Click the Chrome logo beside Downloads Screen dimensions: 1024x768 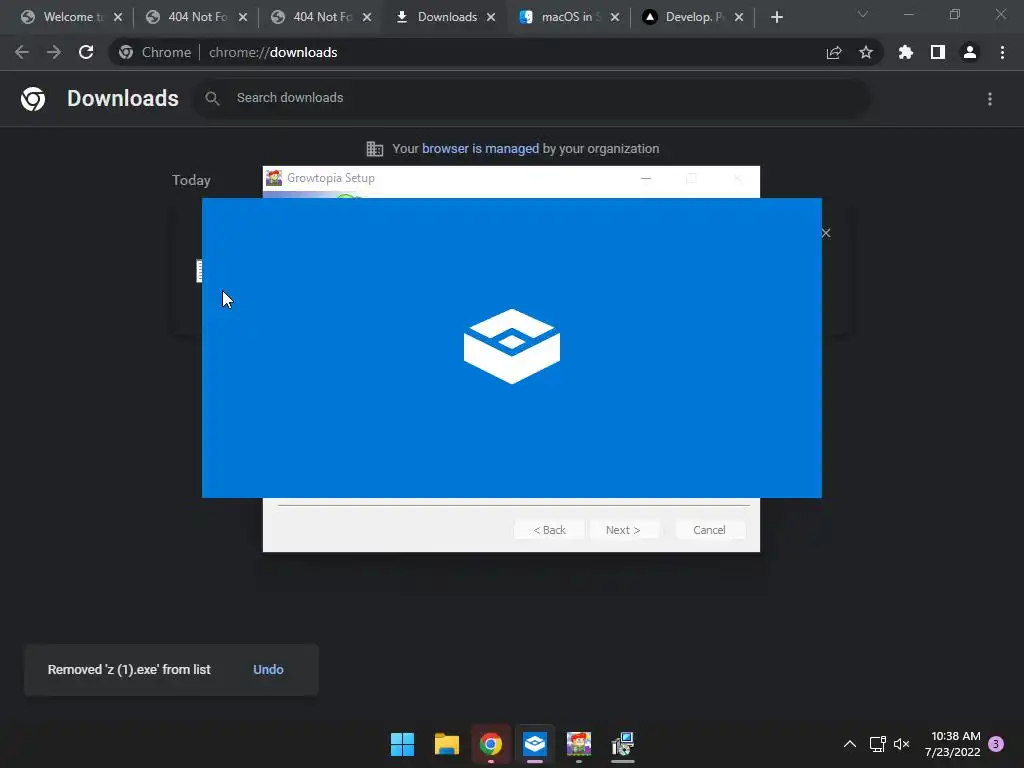click(33, 99)
